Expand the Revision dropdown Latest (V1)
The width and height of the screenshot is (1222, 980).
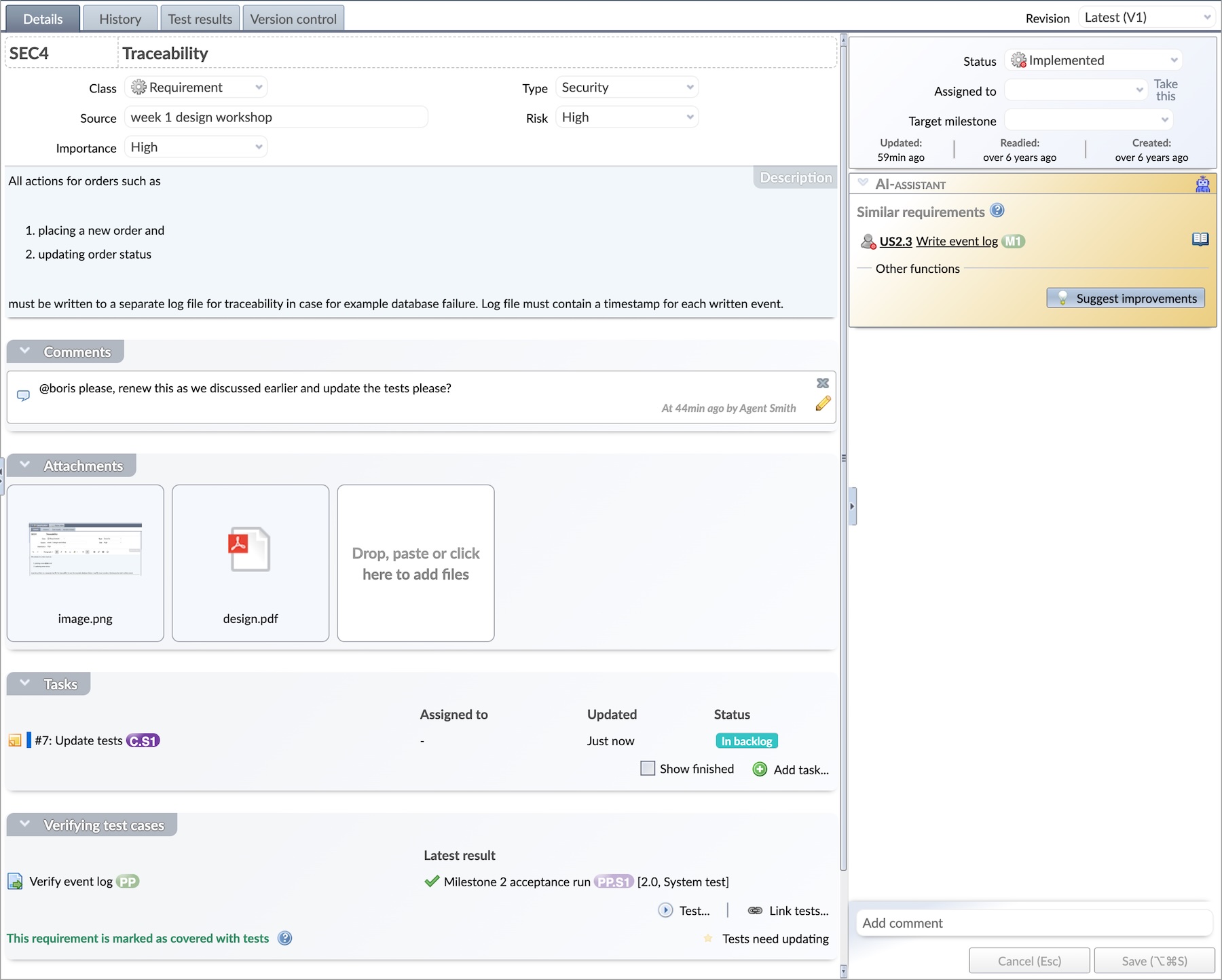pyautogui.click(x=1147, y=18)
